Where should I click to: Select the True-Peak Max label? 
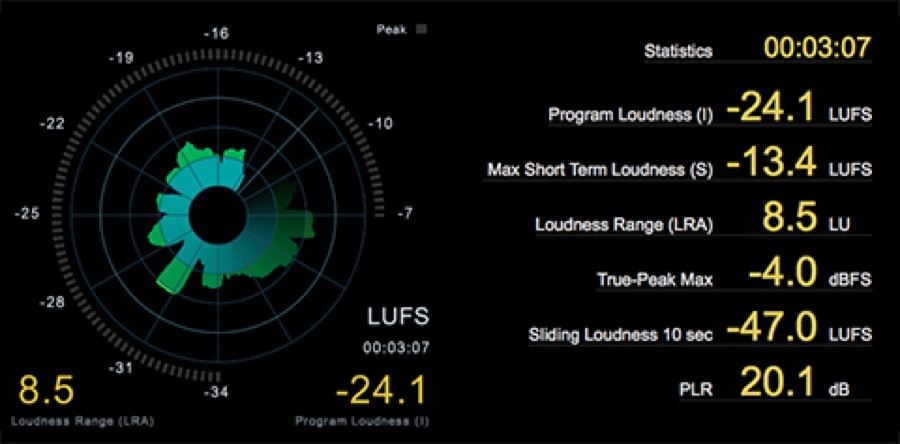[x=655, y=280]
